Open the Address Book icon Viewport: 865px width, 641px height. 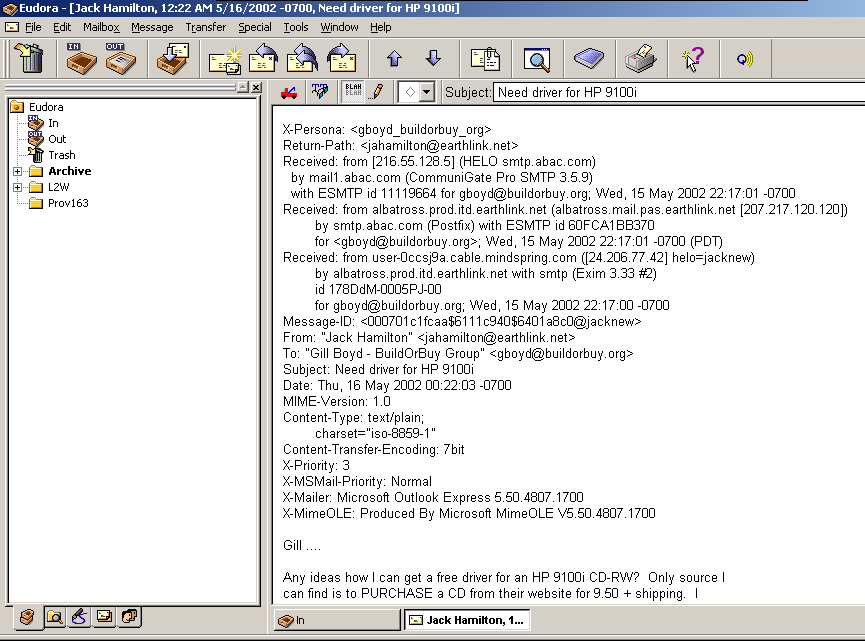pos(589,58)
